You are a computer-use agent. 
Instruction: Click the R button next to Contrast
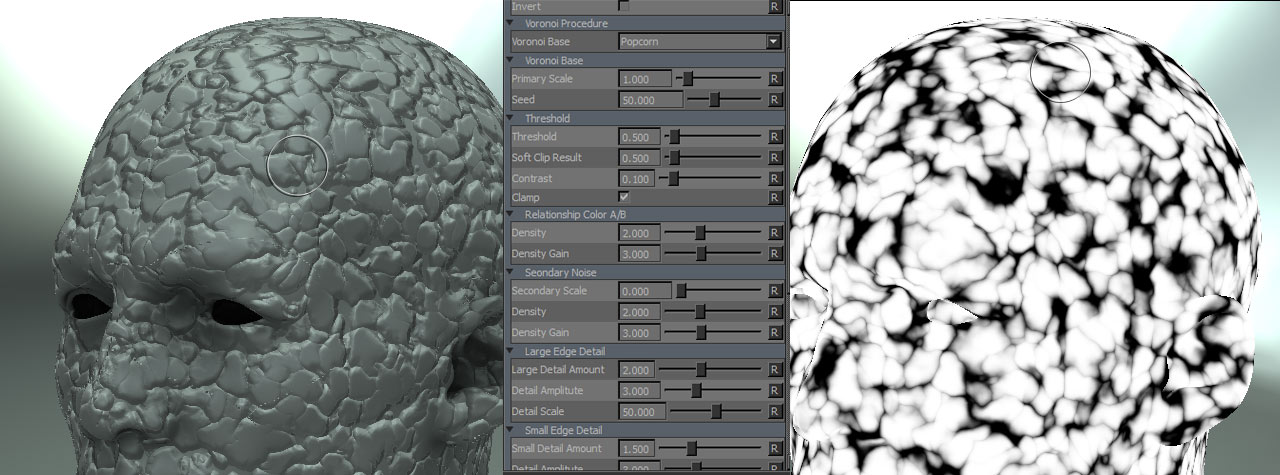coord(774,179)
